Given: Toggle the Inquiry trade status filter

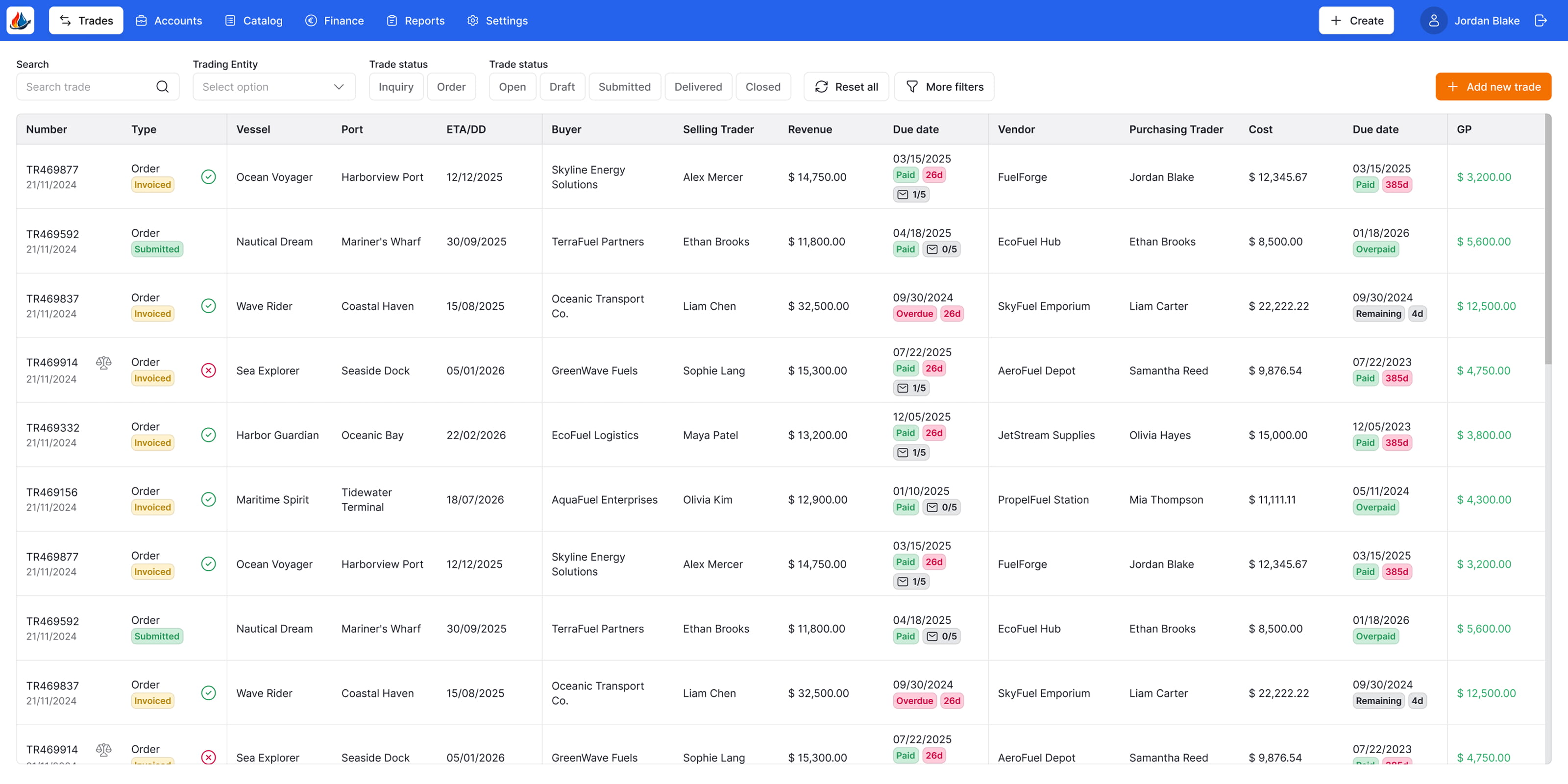Looking at the screenshot, I should [x=395, y=86].
